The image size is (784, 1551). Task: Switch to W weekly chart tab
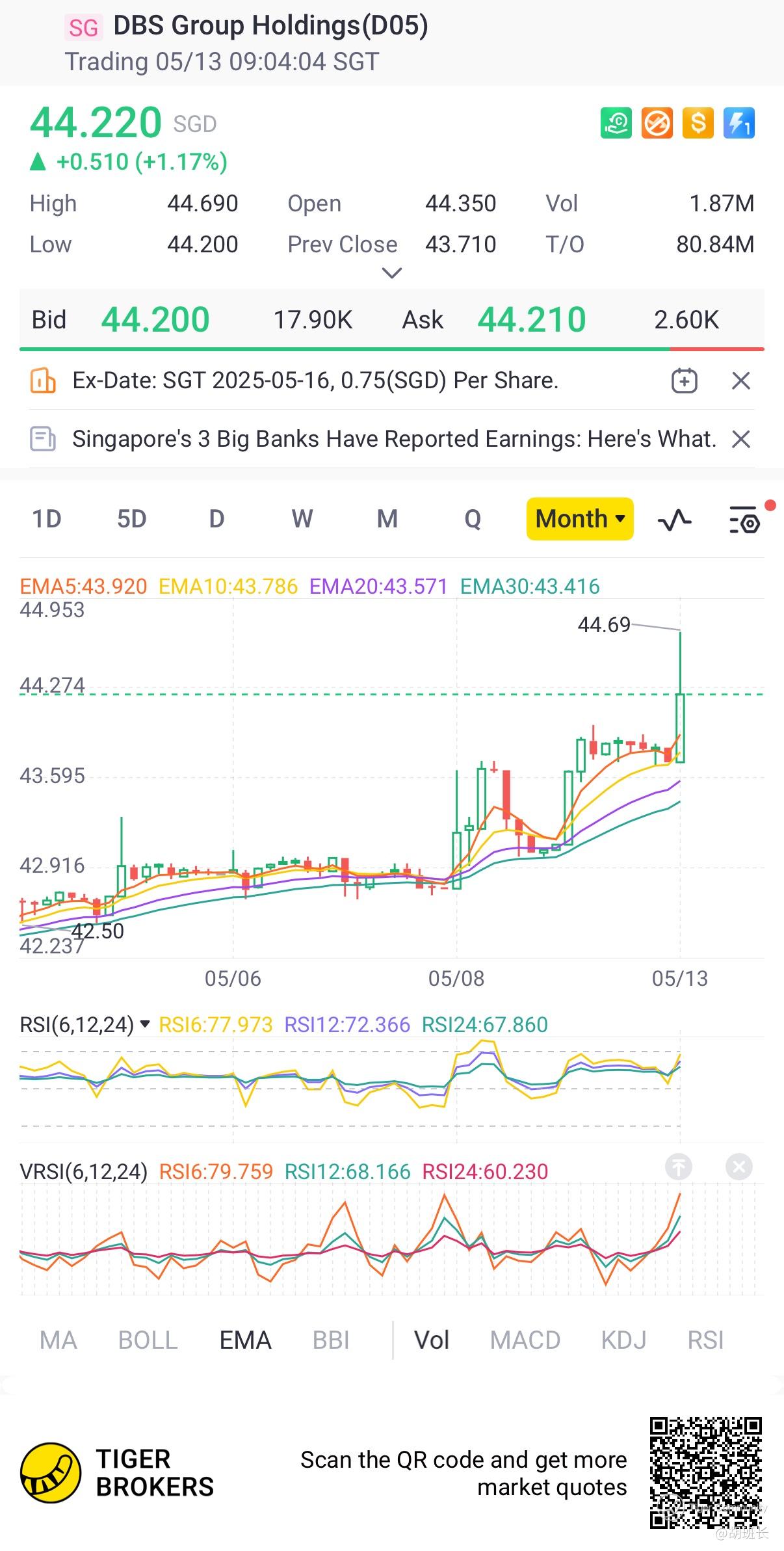pos(302,519)
